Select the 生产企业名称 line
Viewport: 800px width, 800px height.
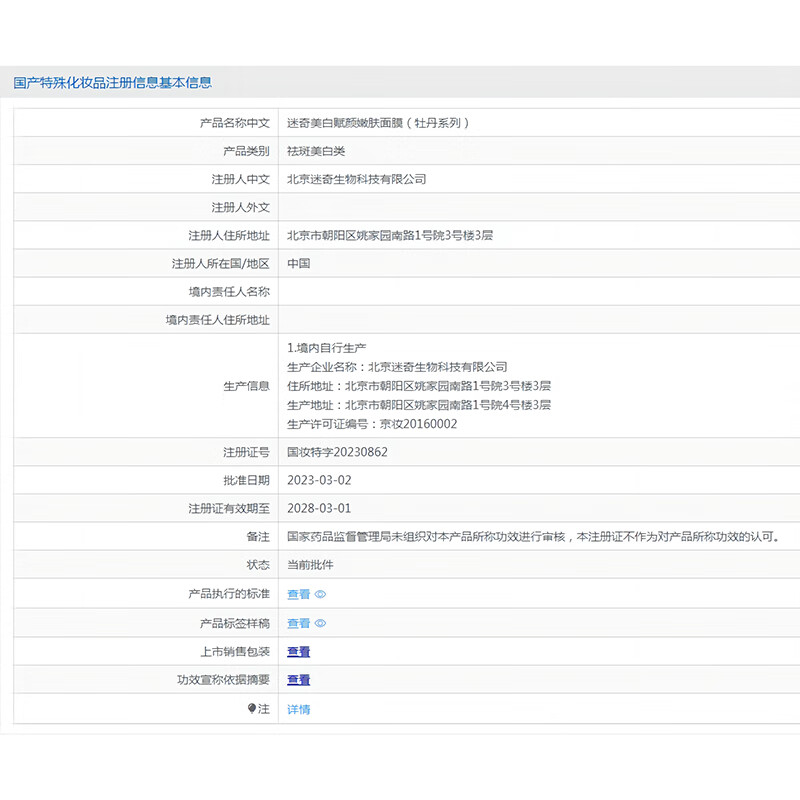click(397, 367)
